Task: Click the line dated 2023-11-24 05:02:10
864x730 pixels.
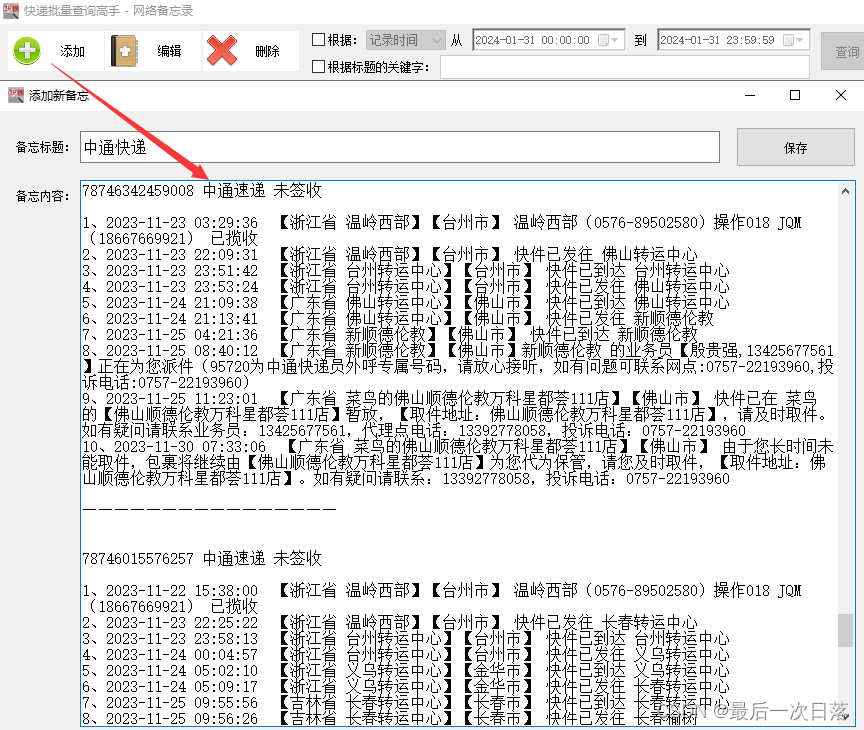Action: click(406, 671)
